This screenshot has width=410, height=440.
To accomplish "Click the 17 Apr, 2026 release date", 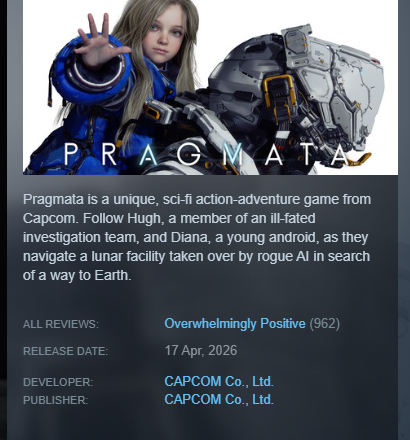I will point(201,351).
